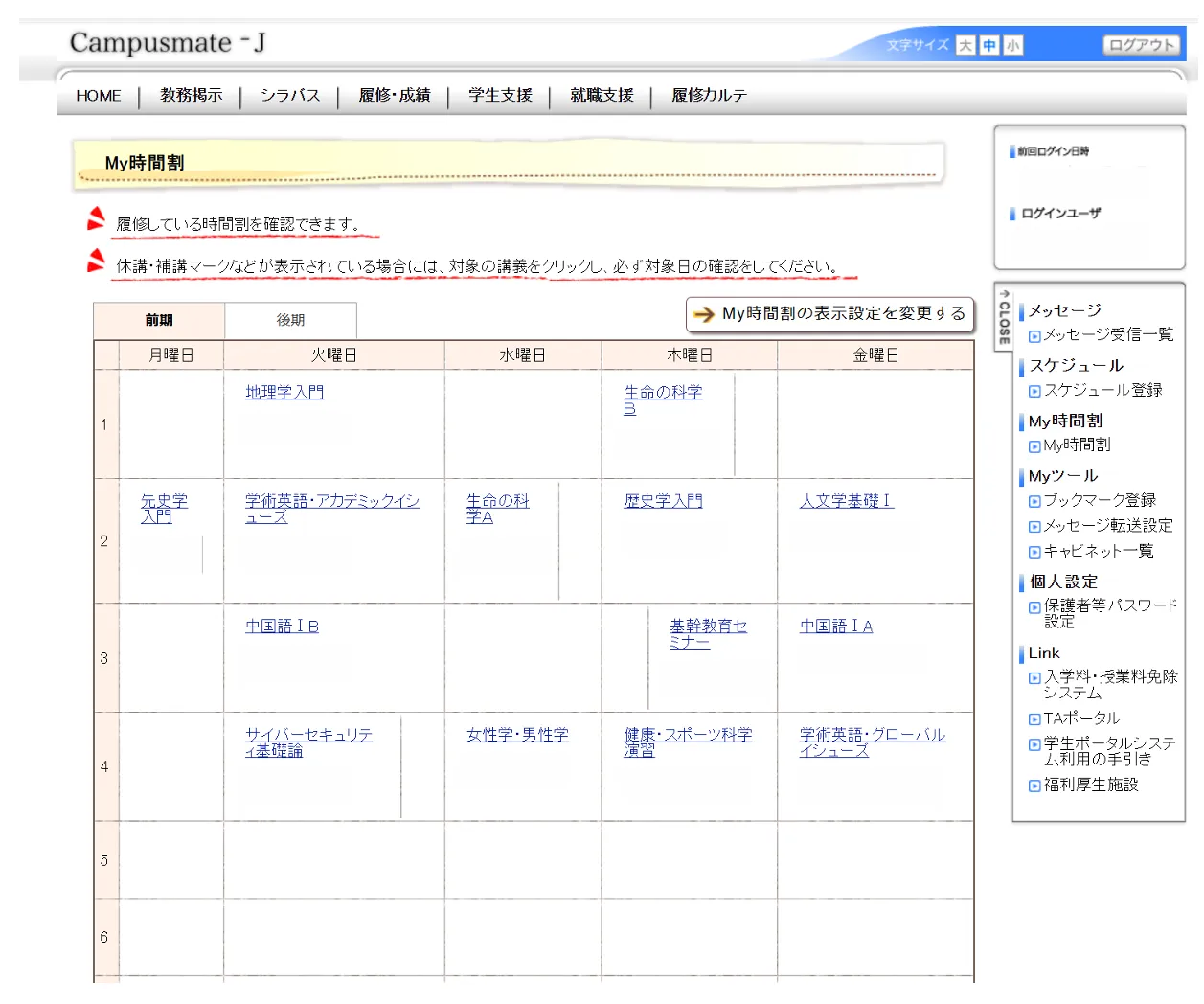Screen dimensions: 1204x1004
Task: Open the 履修・成績 menu
Action: [x=395, y=96]
